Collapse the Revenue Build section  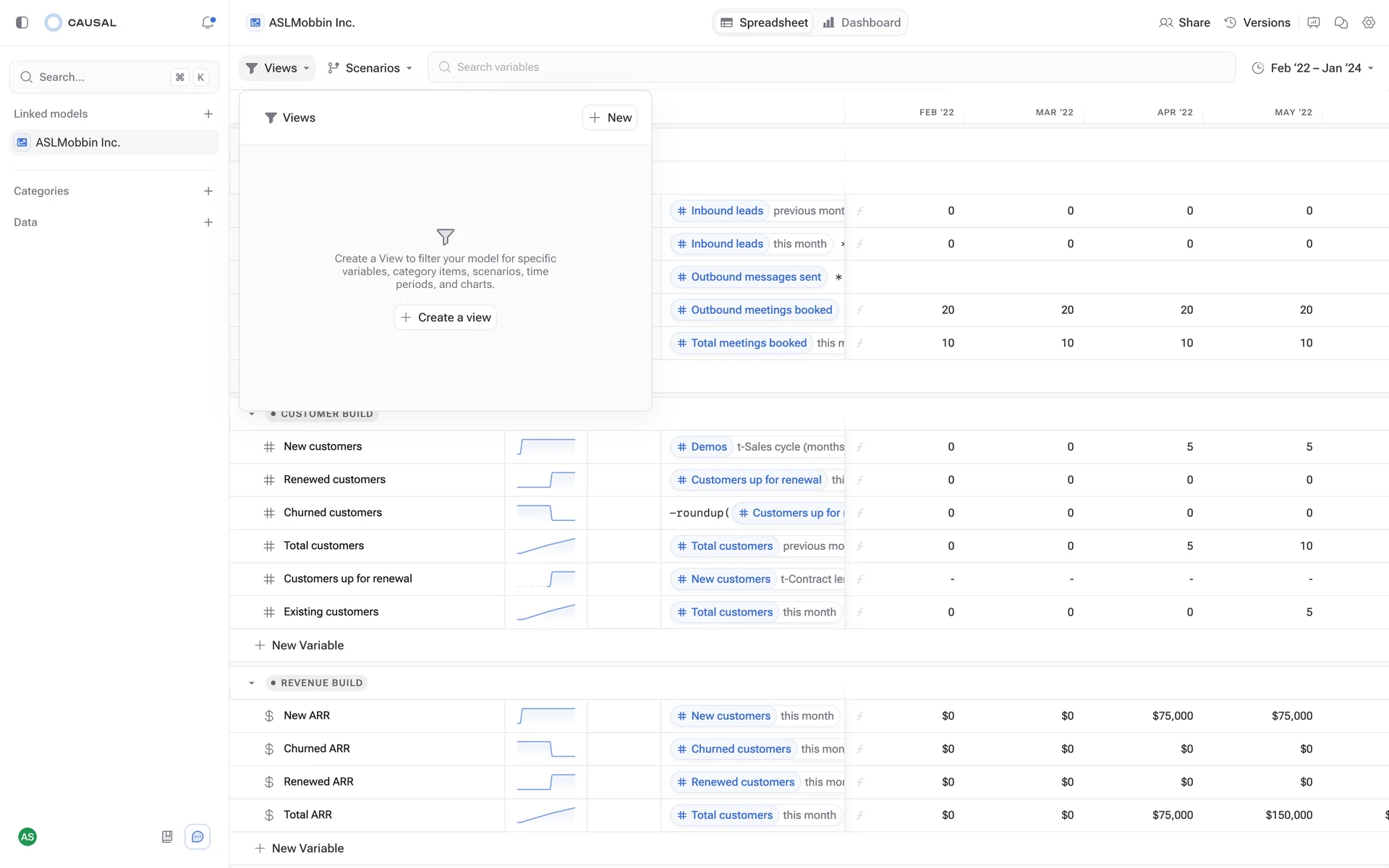tap(252, 683)
